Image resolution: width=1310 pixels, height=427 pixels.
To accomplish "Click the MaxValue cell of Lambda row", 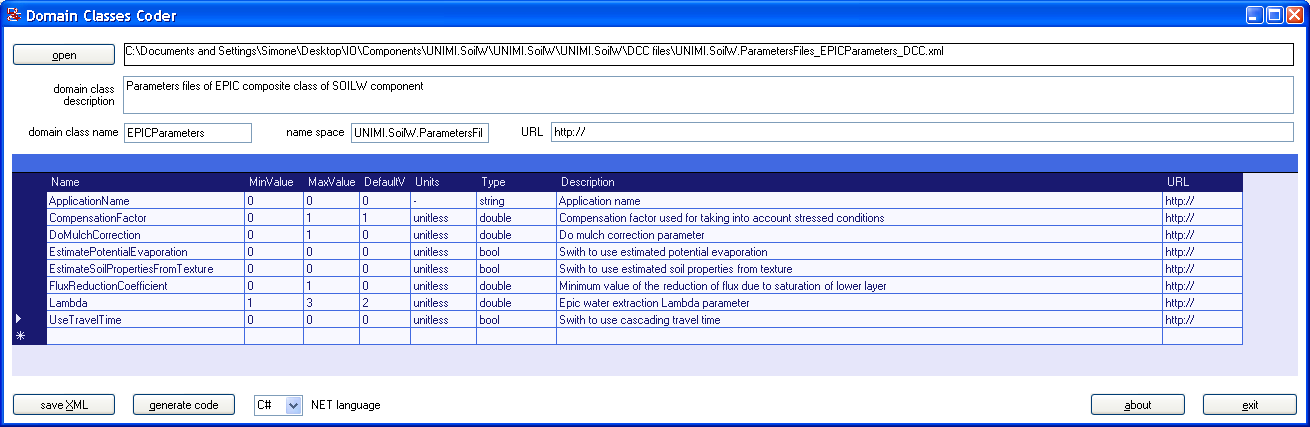I will pyautogui.click(x=332, y=303).
